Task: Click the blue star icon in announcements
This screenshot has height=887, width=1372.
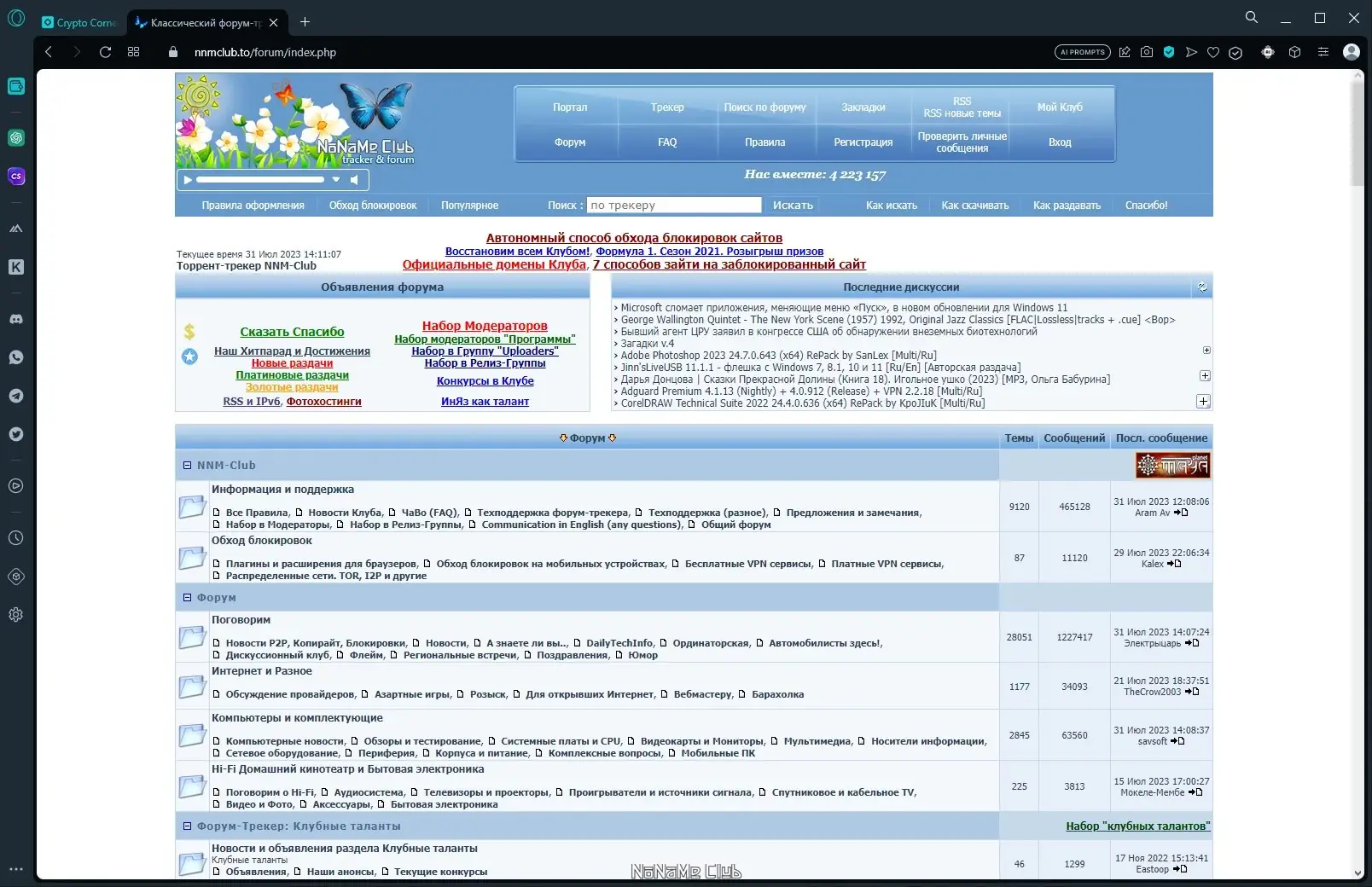Action: [189, 357]
